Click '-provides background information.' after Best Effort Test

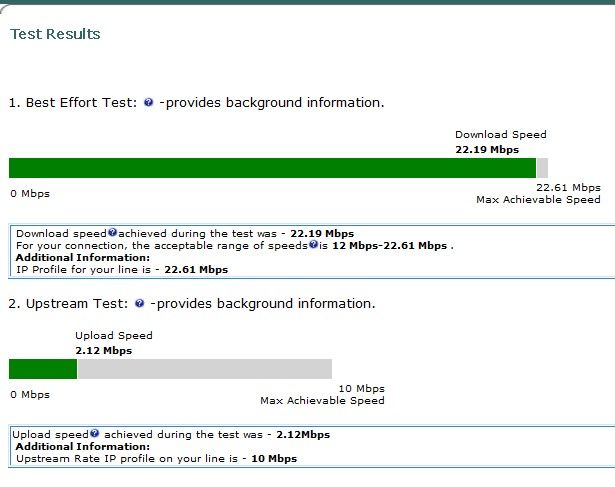[x=272, y=103]
